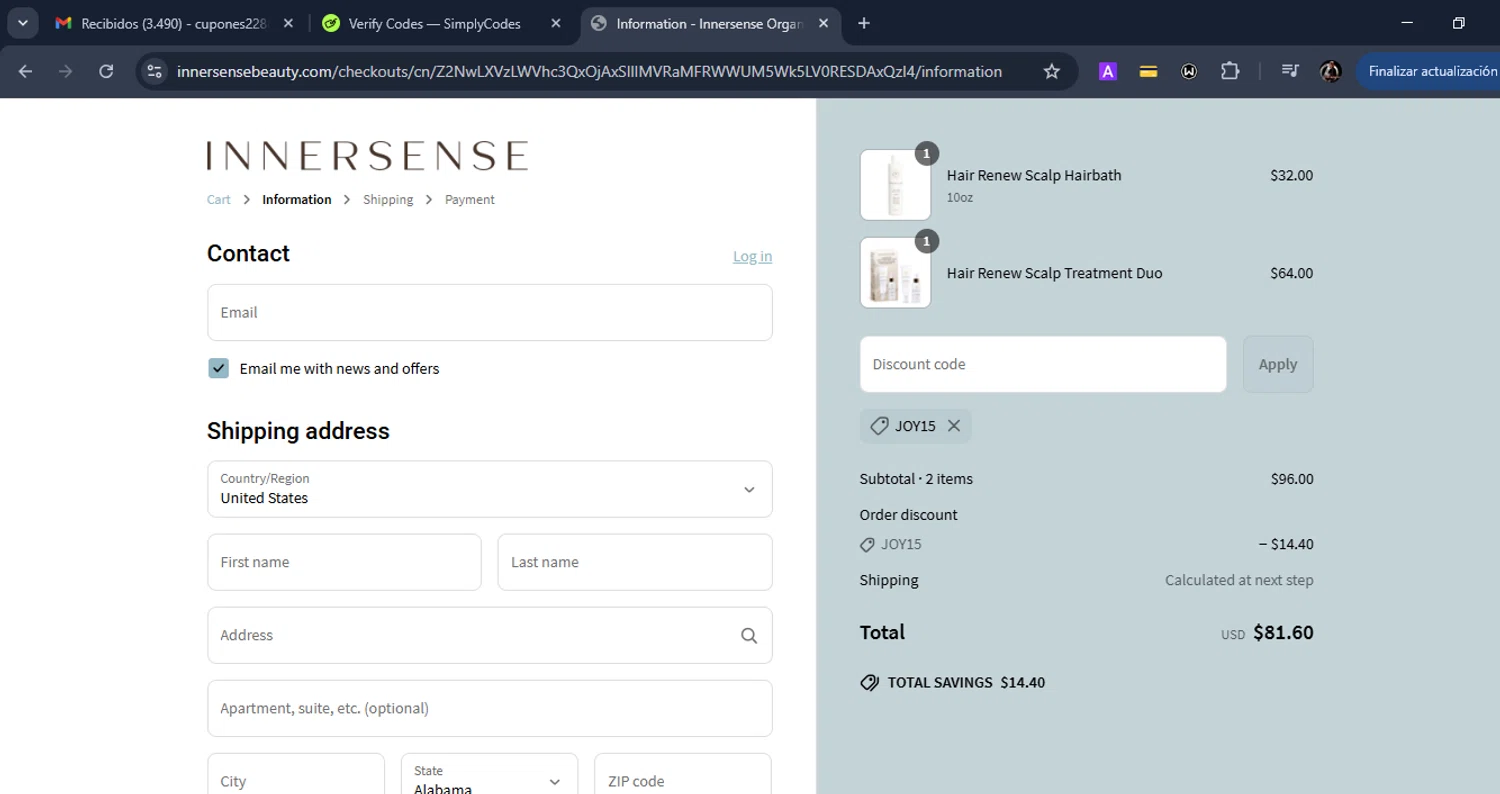The image size is (1500, 794).
Task: Open the Extensions puzzle menu
Action: click(x=1230, y=71)
